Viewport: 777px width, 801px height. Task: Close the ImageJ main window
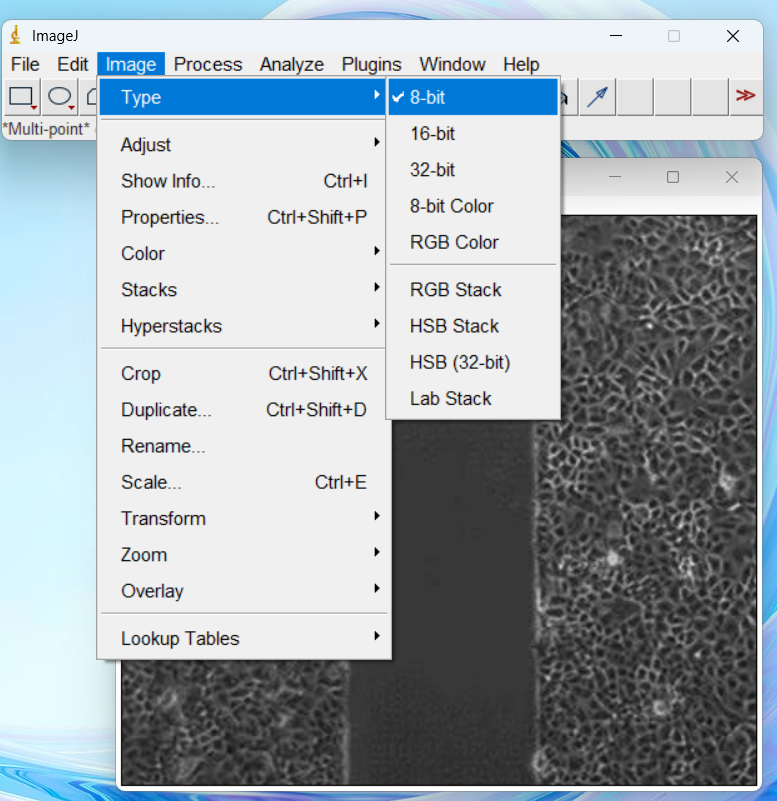pos(733,36)
